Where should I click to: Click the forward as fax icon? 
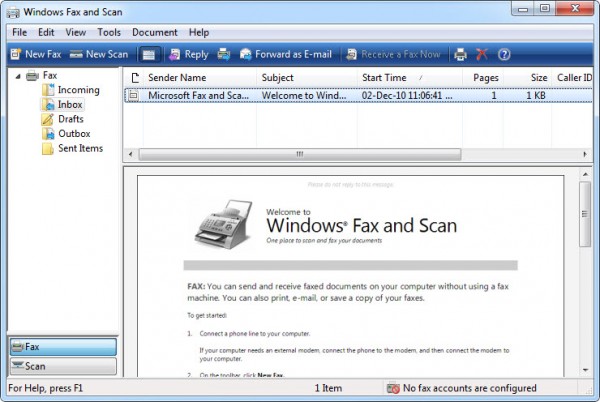point(224,54)
